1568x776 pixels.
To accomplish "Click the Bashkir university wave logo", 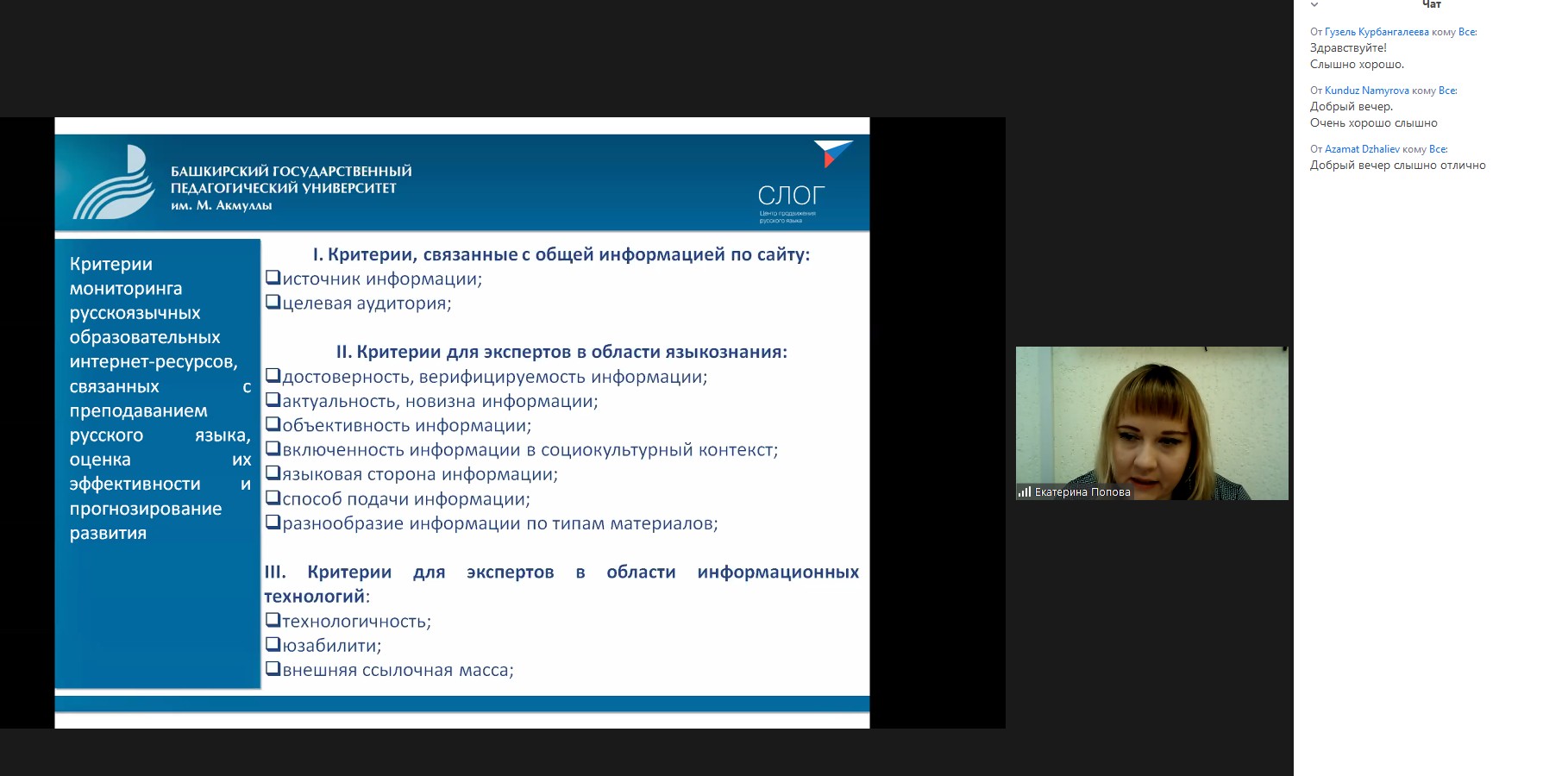I will [x=113, y=183].
